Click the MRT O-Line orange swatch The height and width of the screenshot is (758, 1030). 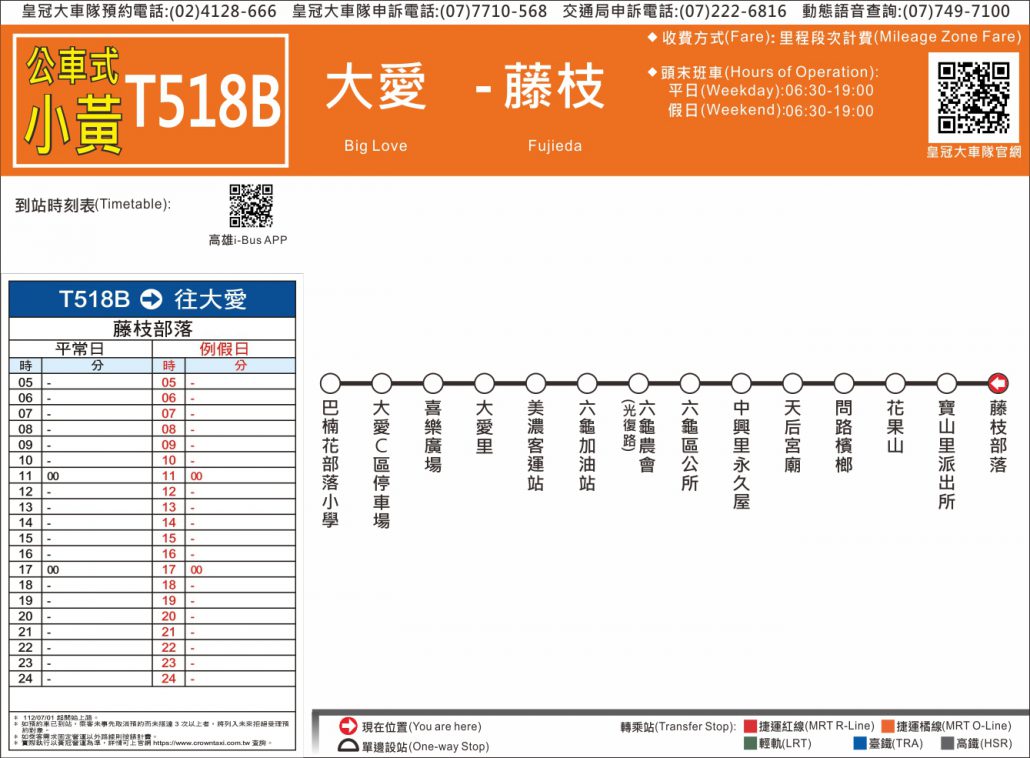[x=887, y=726]
